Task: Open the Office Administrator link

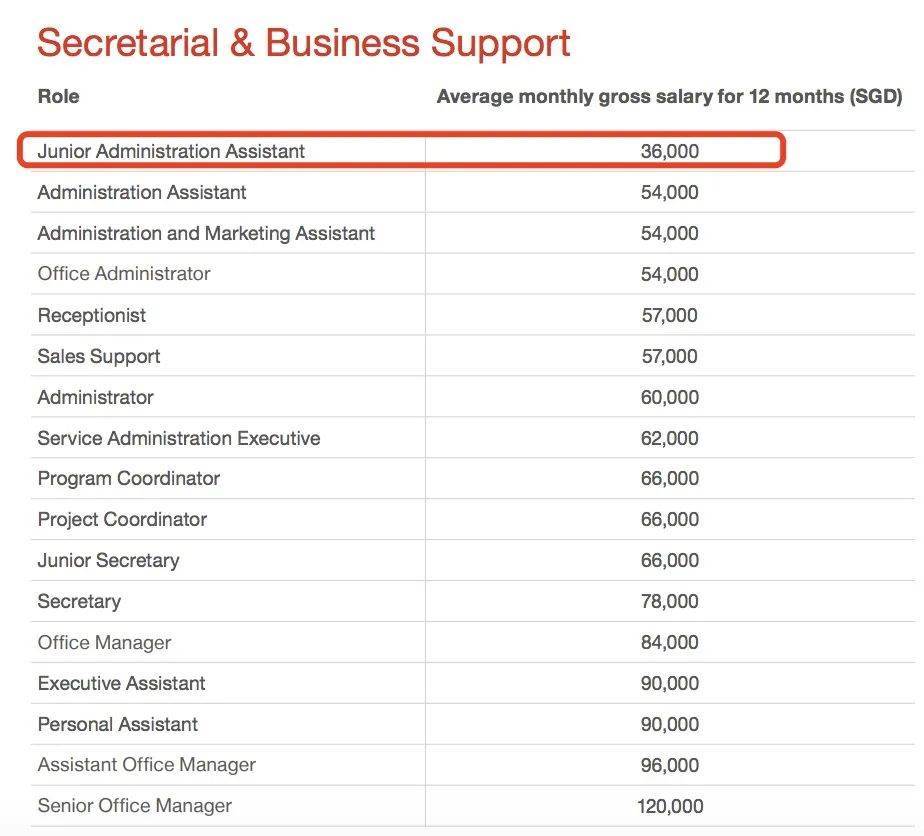Action: [x=124, y=273]
